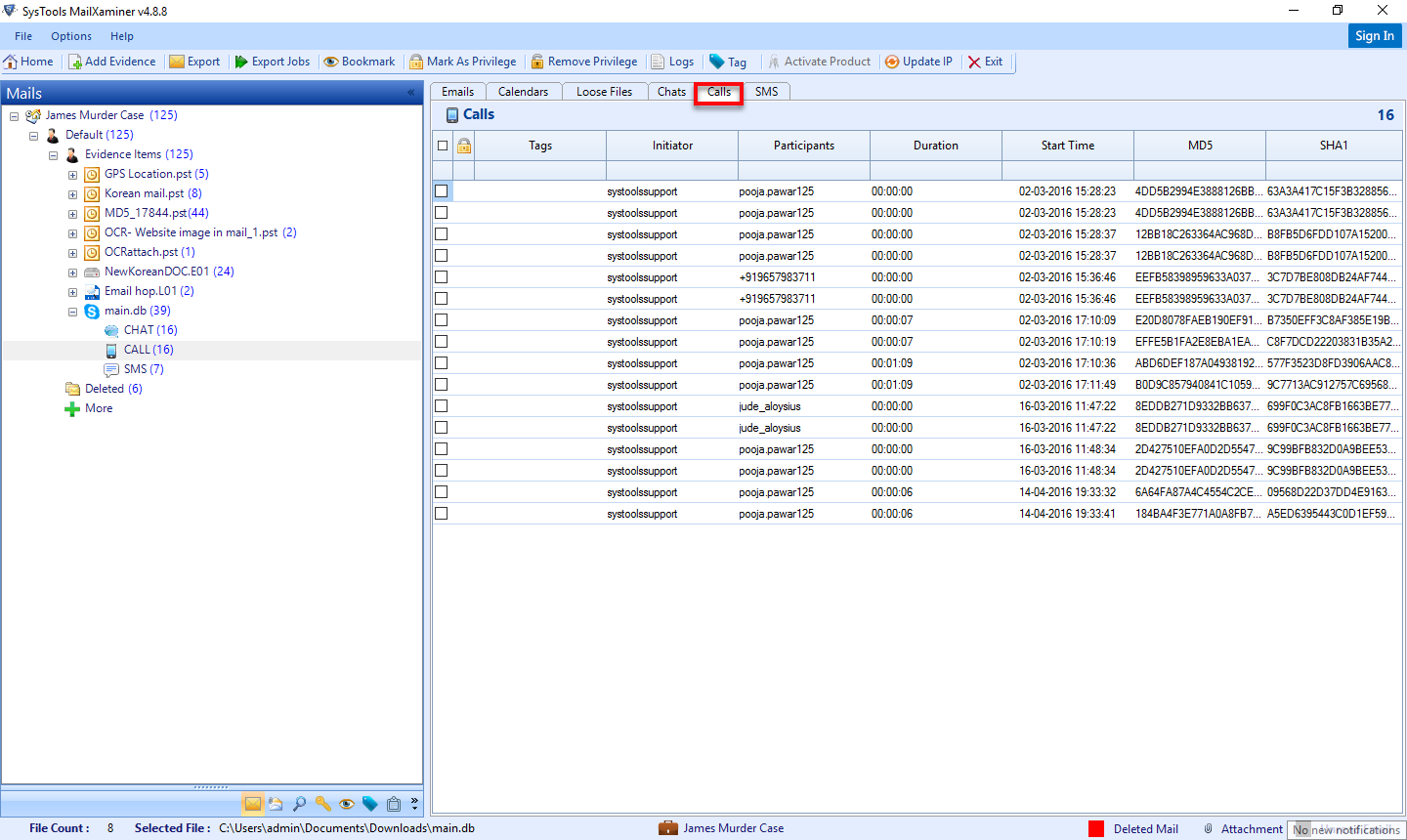Select the CHAT node in the evidence tree

[144, 330]
